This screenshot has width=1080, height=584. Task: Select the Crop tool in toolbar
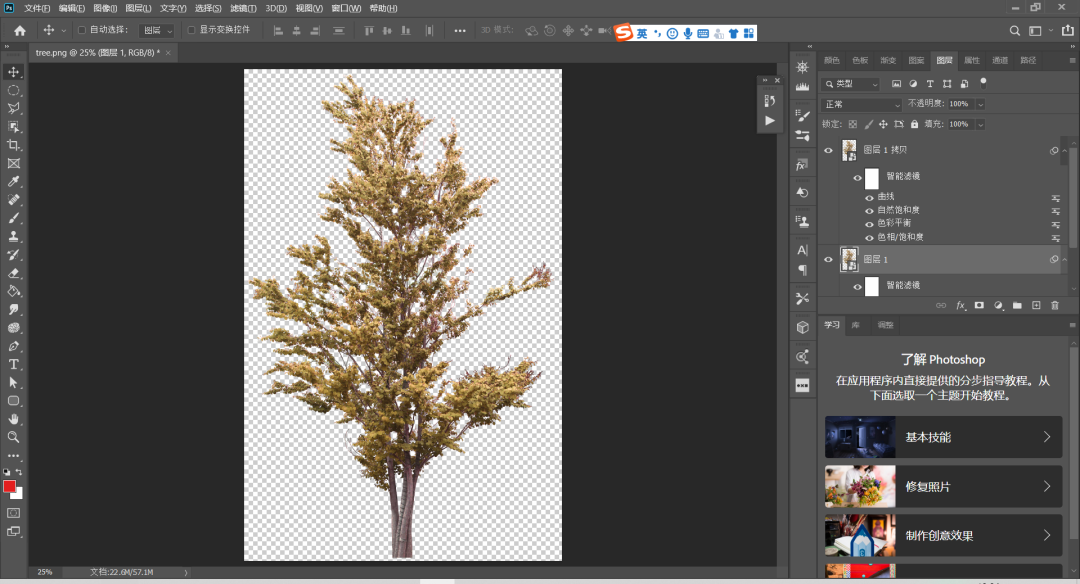(x=14, y=145)
